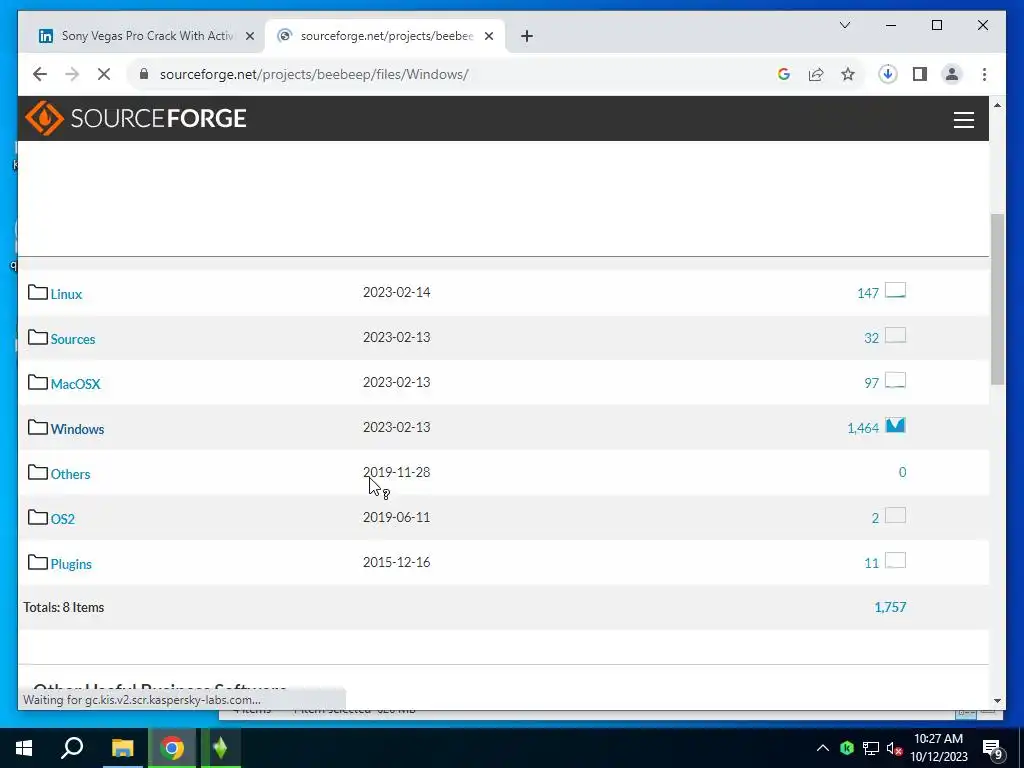Open the Windows downloads chart icon
Image resolution: width=1024 pixels, height=768 pixels.
click(895, 426)
